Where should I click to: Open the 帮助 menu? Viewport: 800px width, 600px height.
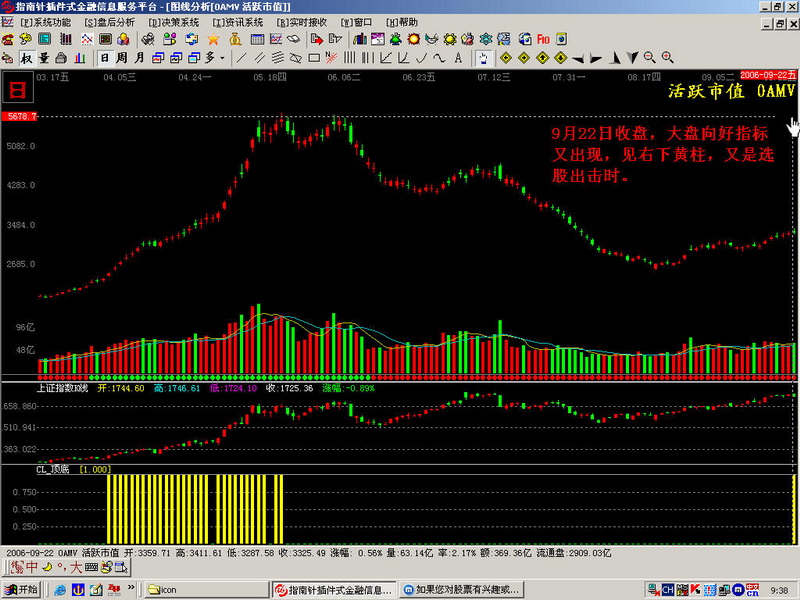[x=402, y=23]
